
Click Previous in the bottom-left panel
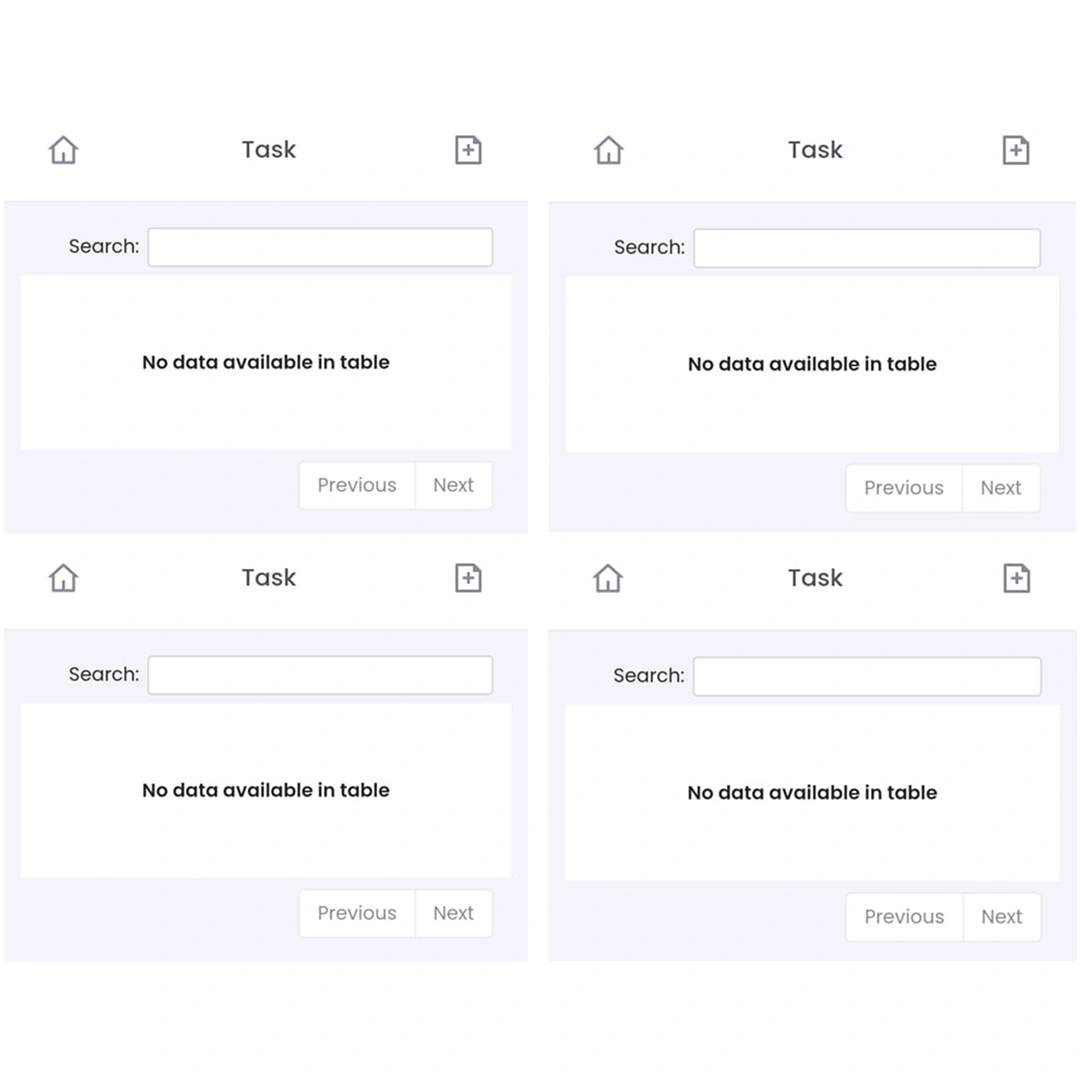tap(357, 913)
